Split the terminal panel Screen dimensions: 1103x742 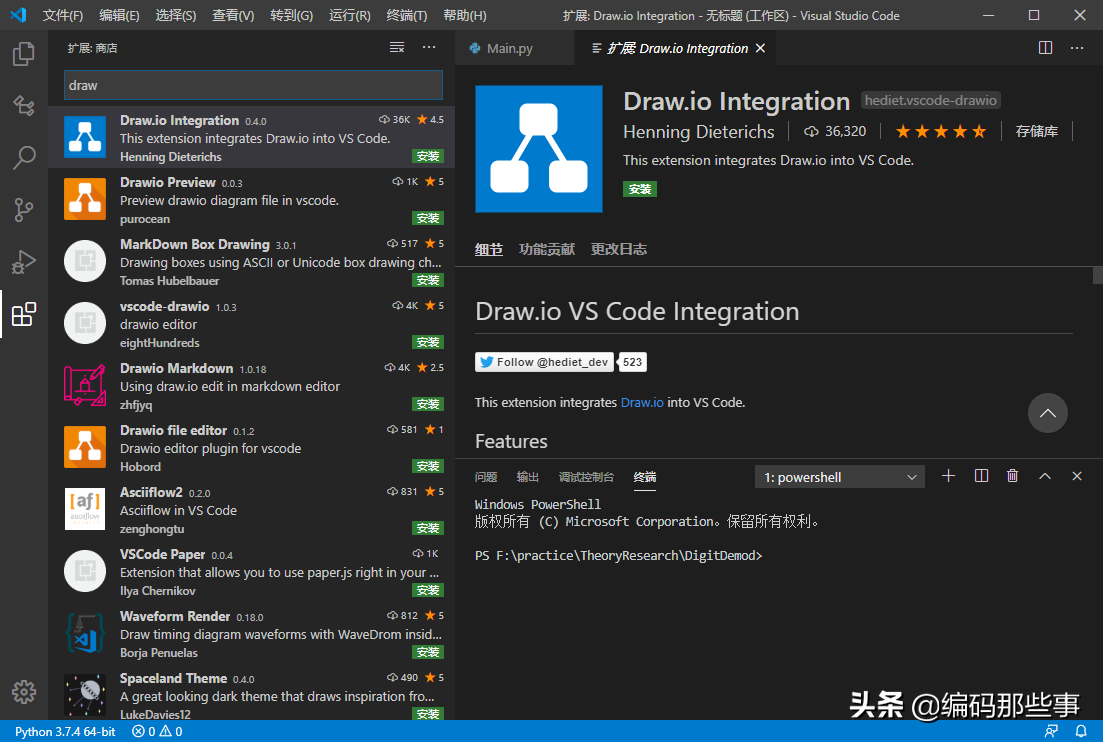[x=981, y=476]
